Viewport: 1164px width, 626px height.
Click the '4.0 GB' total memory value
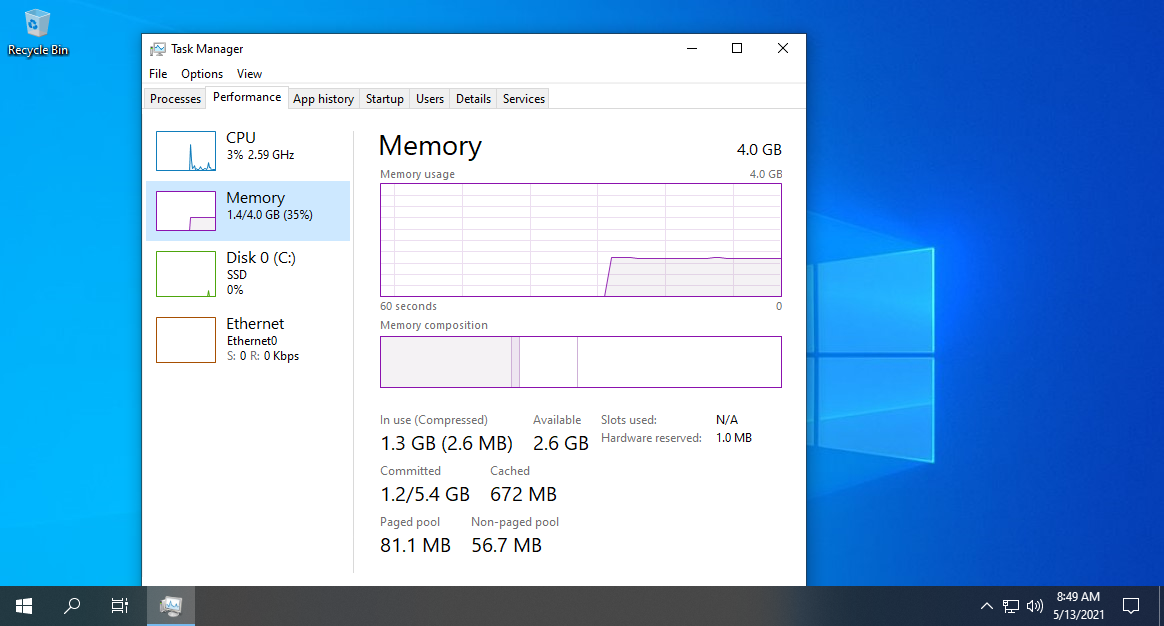click(759, 150)
